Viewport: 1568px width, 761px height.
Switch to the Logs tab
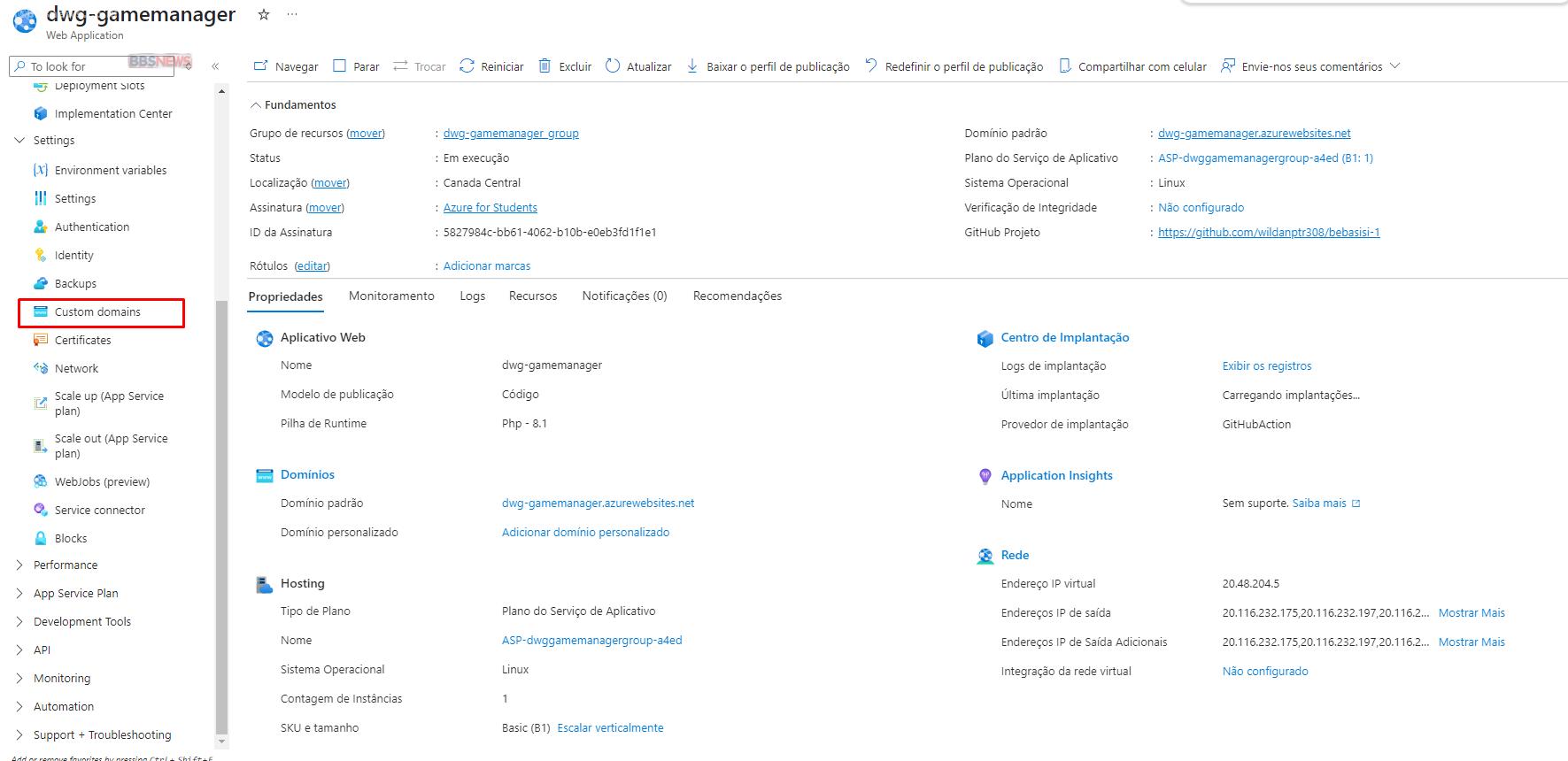[472, 296]
